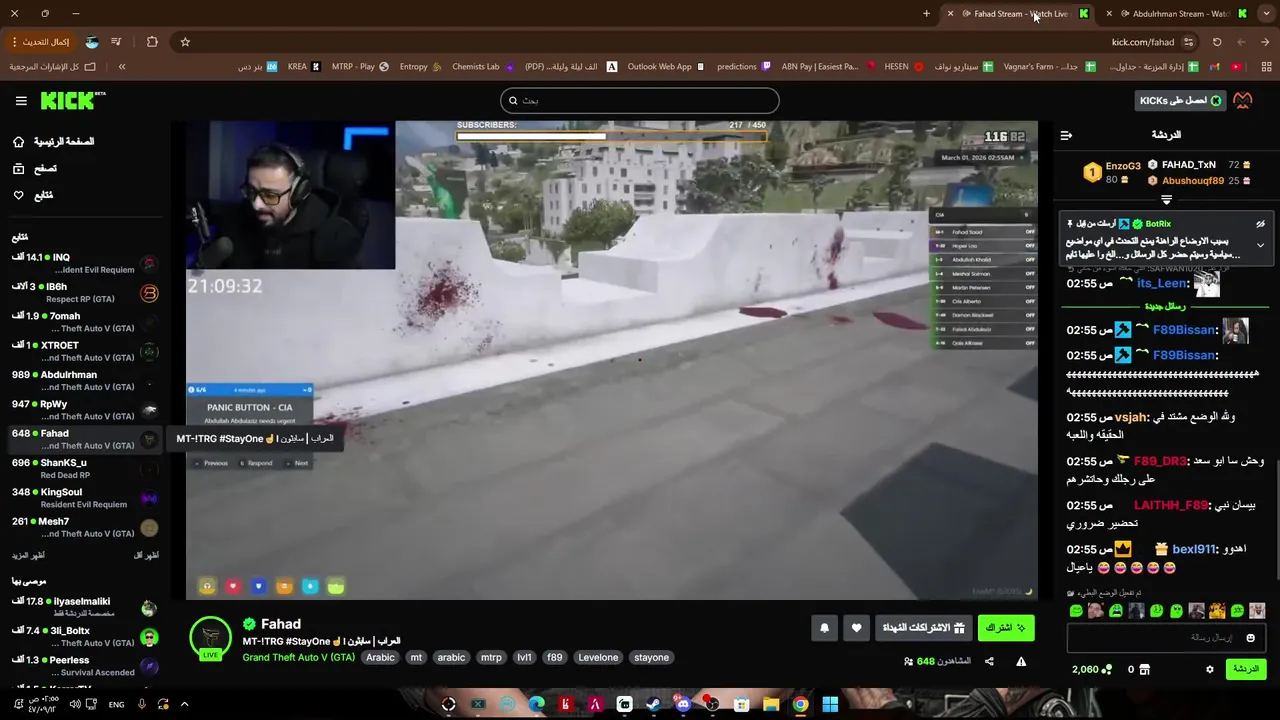Collapse the chat panel
1280x720 pixels.
coord(1066,135)
